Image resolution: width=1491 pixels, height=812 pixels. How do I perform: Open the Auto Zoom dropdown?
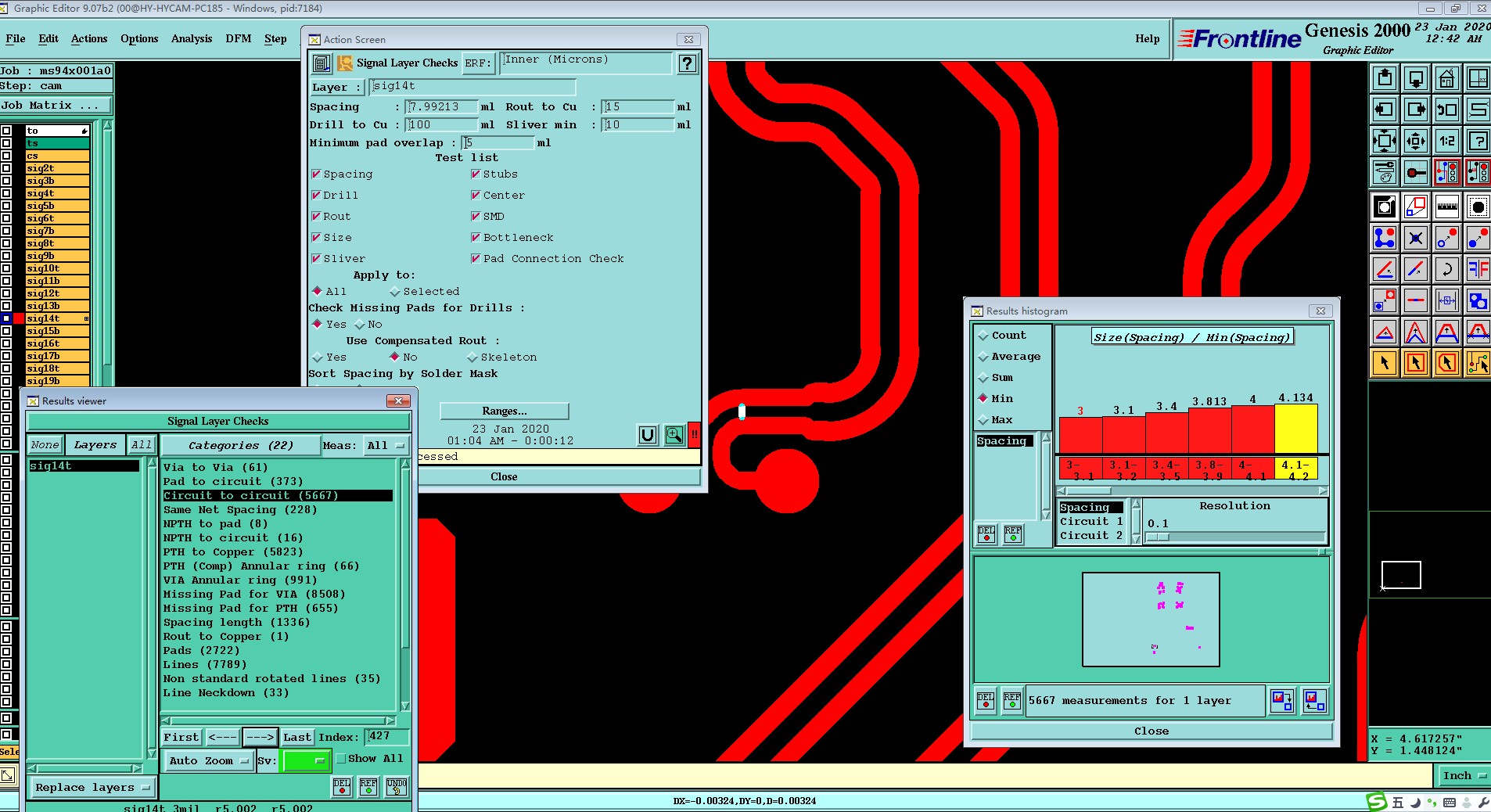point(209,760)
